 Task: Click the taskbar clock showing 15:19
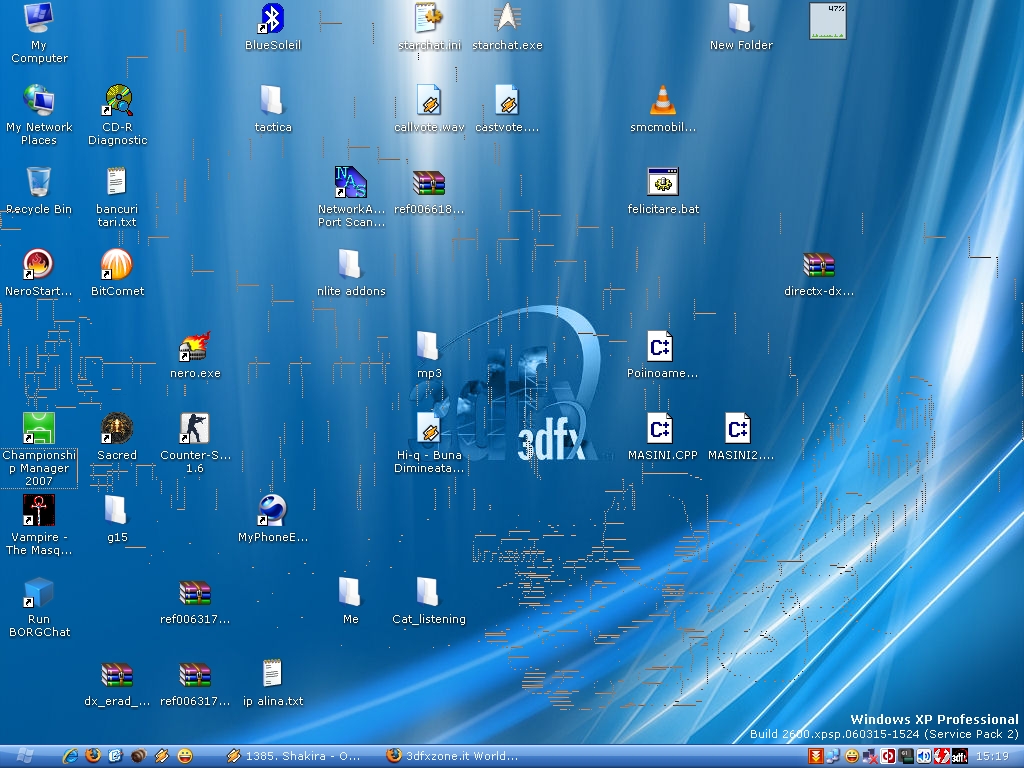pos(993,756)
